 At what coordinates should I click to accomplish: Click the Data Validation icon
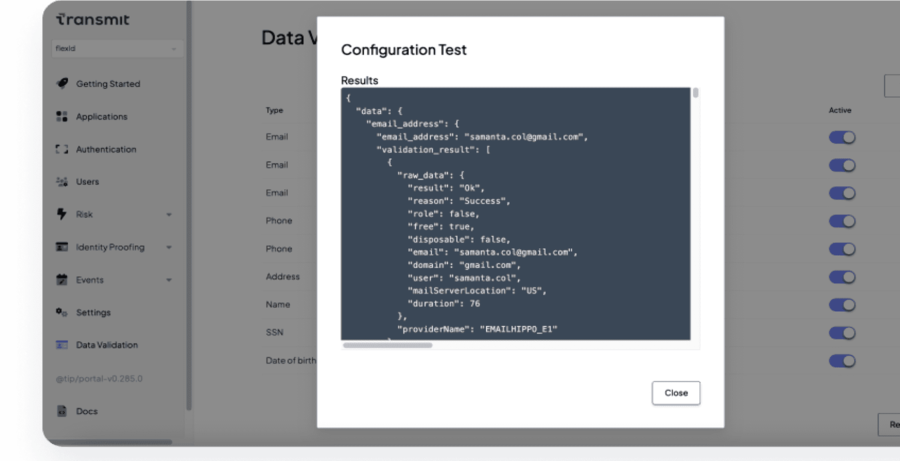pyautogui.click(x=62, y=345)
